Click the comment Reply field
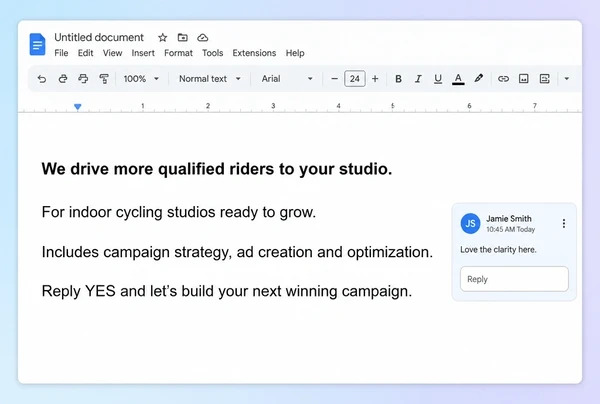Image resolution: width=600 pixels, height=404 pixels. (x=514, y=279)
